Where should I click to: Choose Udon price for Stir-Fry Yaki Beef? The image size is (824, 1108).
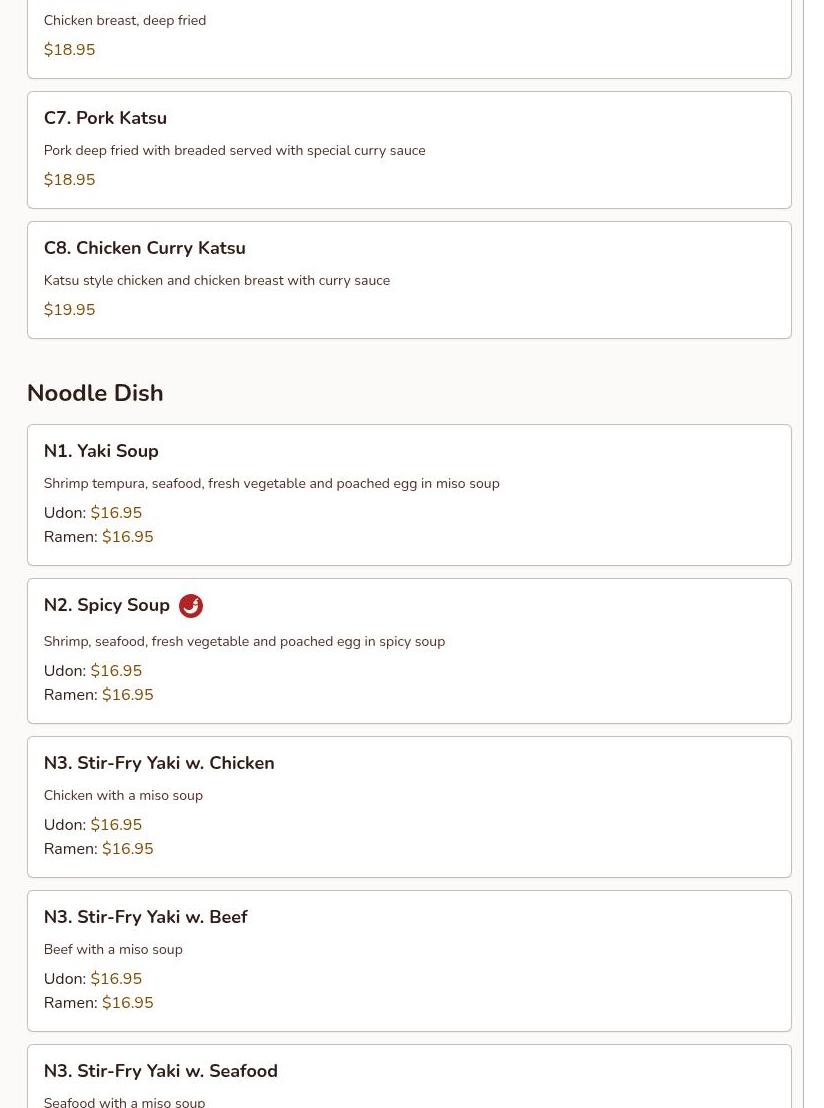coord(116,979)
